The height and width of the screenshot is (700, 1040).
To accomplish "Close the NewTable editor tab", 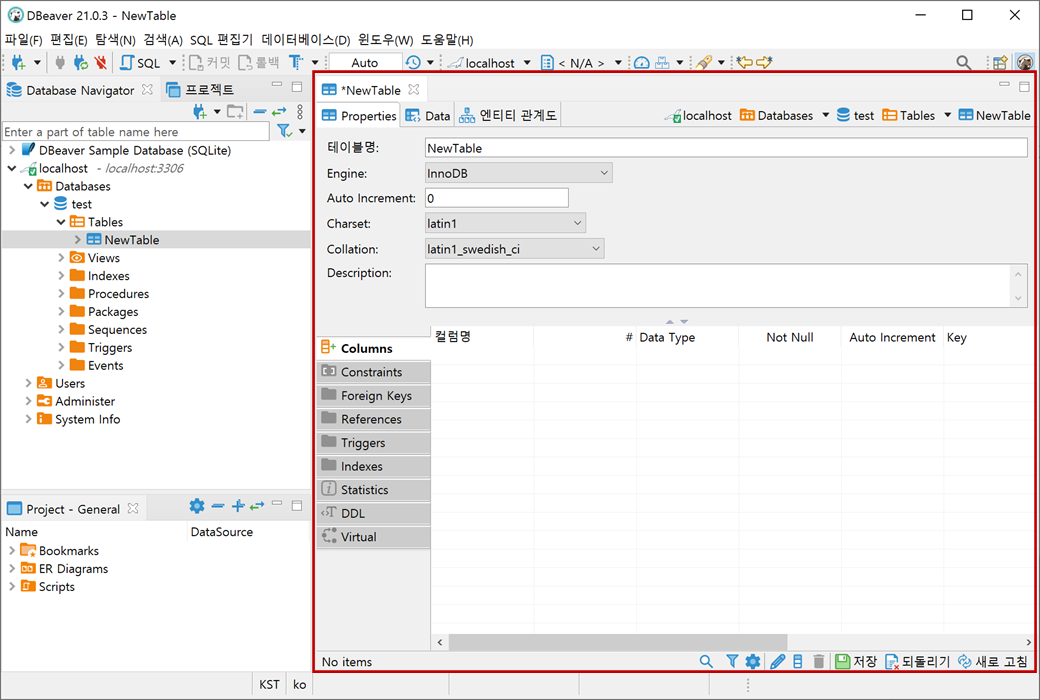I will click(414, 90).
